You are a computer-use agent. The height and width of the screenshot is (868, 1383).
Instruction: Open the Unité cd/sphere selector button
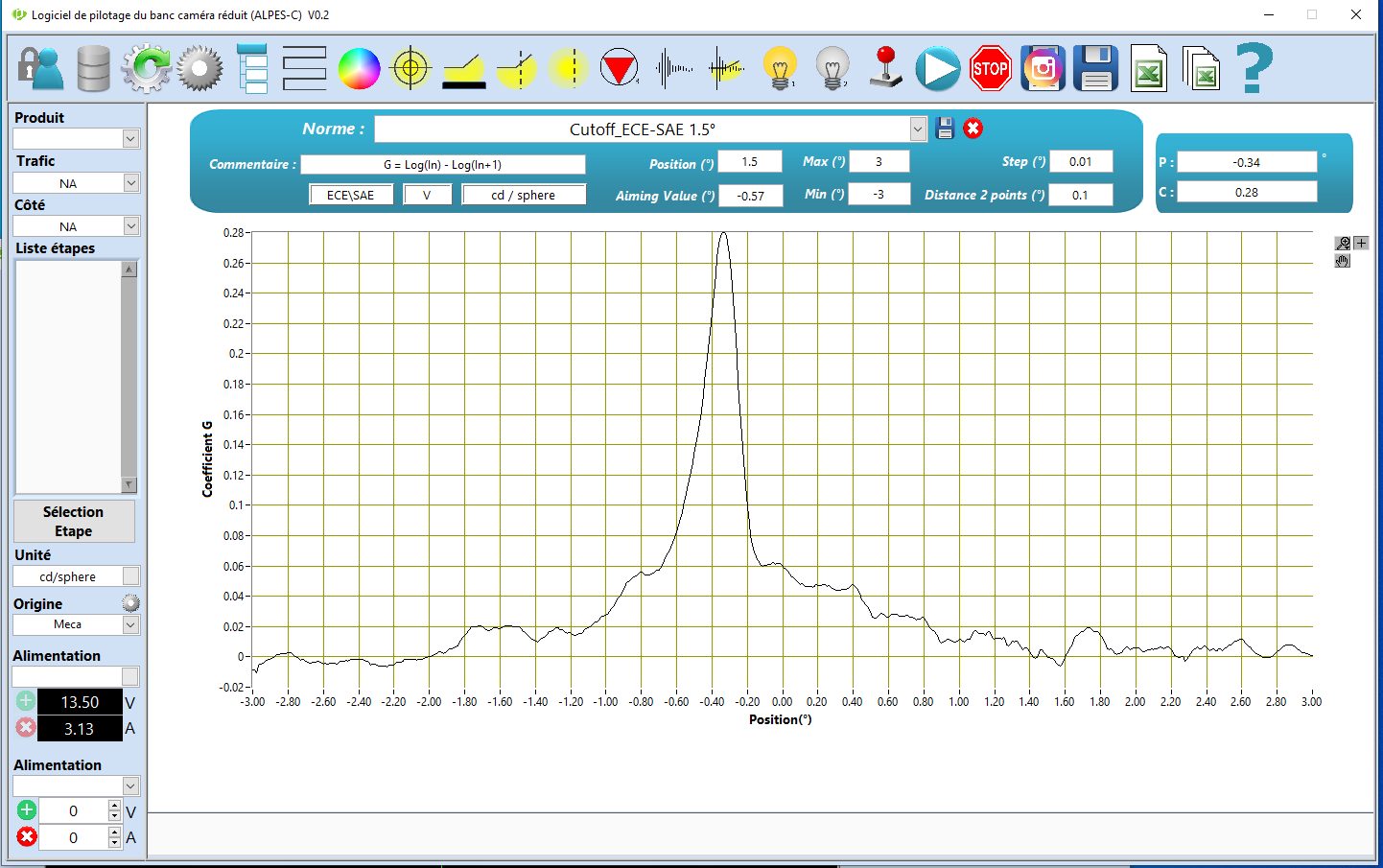[x=131, y=575]
